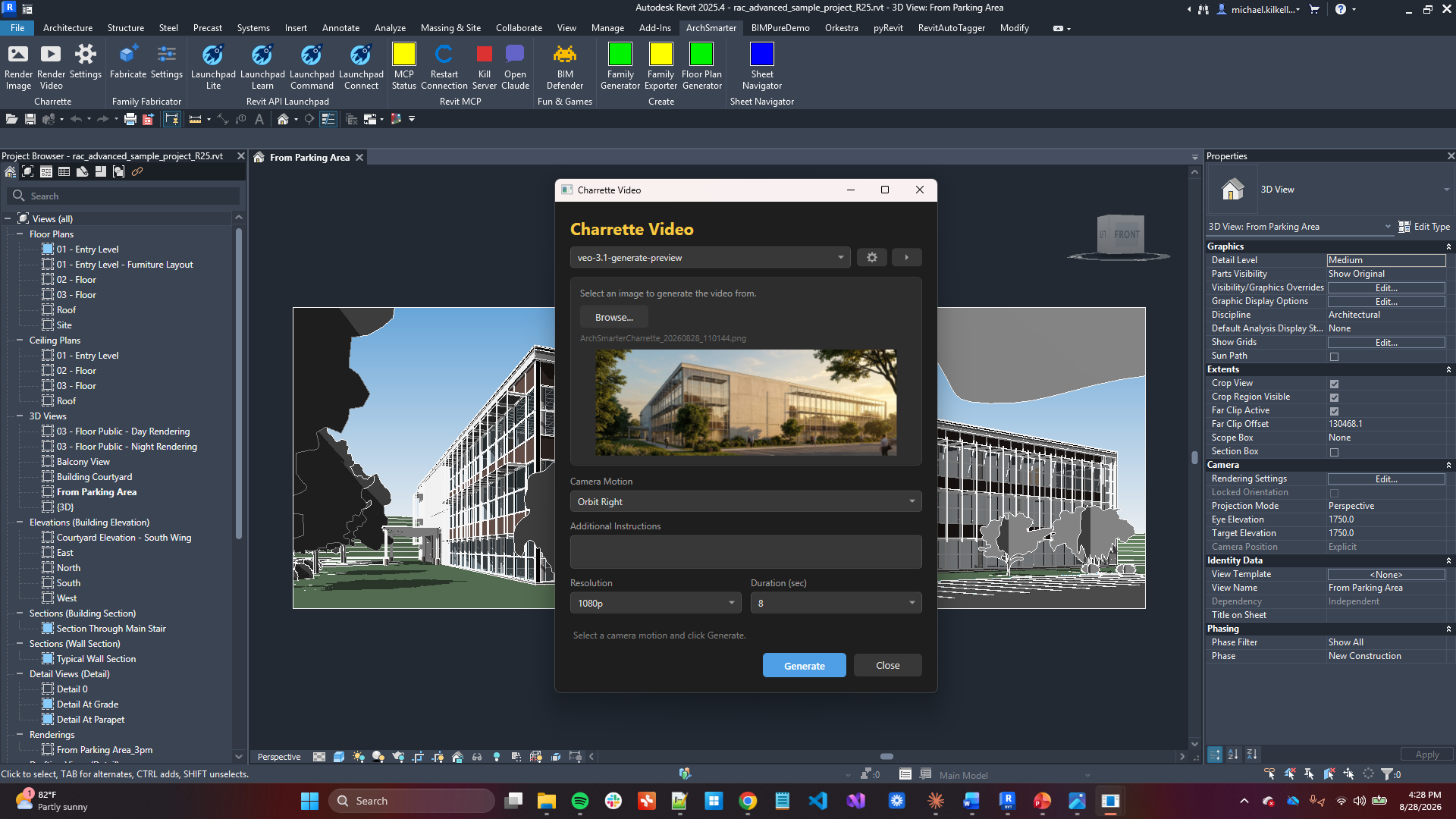
Task: Open the Edit Type button in Properties
Action: (1424, 227)
